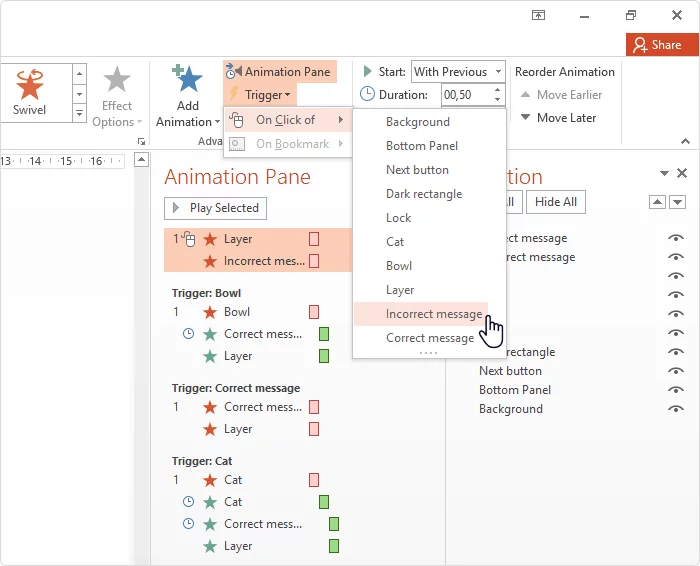
Task: Toggle visibility of Correct message object
Action: 676,238
